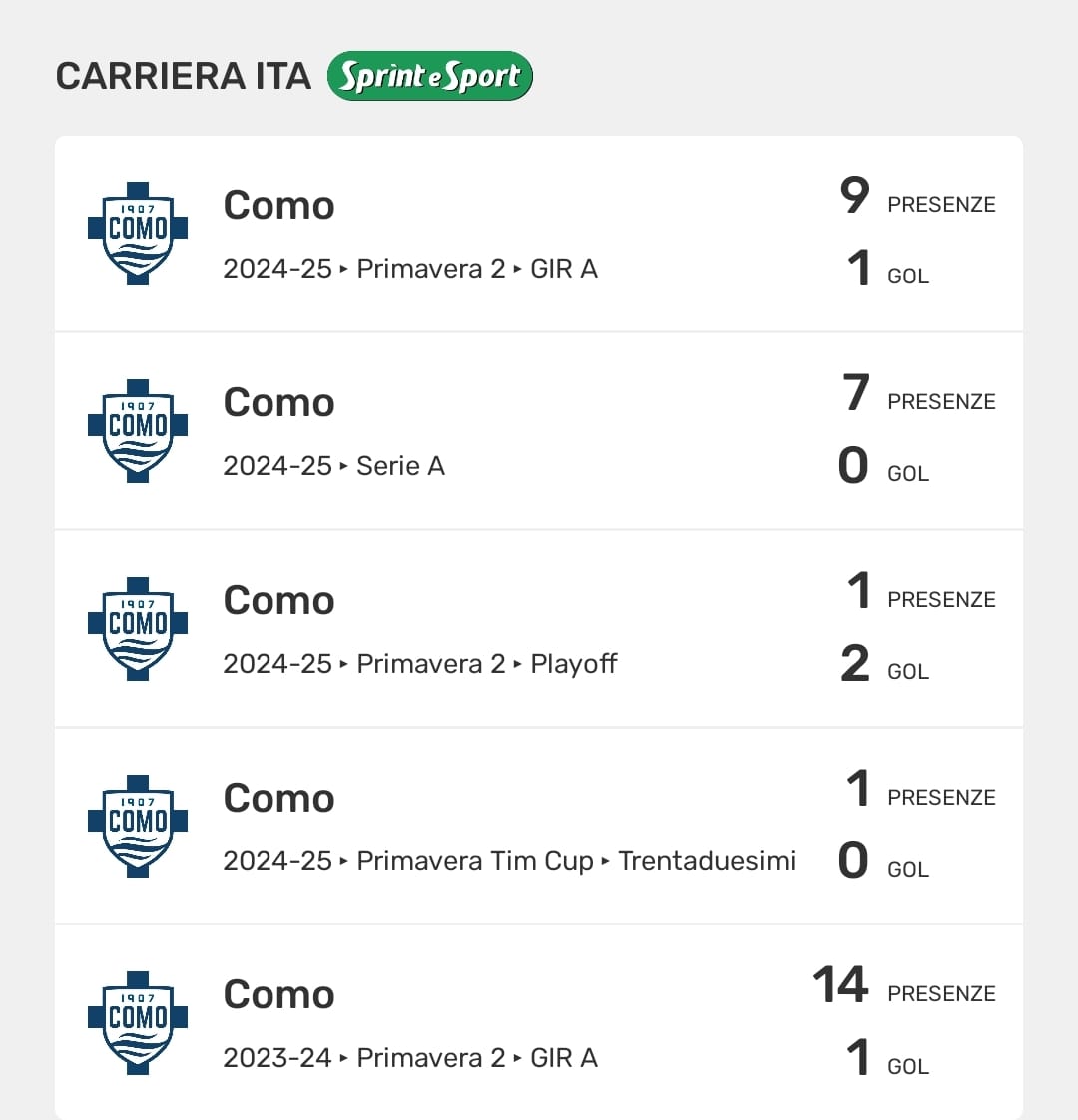Image resolution: width=1078 pixels, height=1120 pixels.
Task: Click the 9 presenze stat in first row
Action: tap(855, 196)
